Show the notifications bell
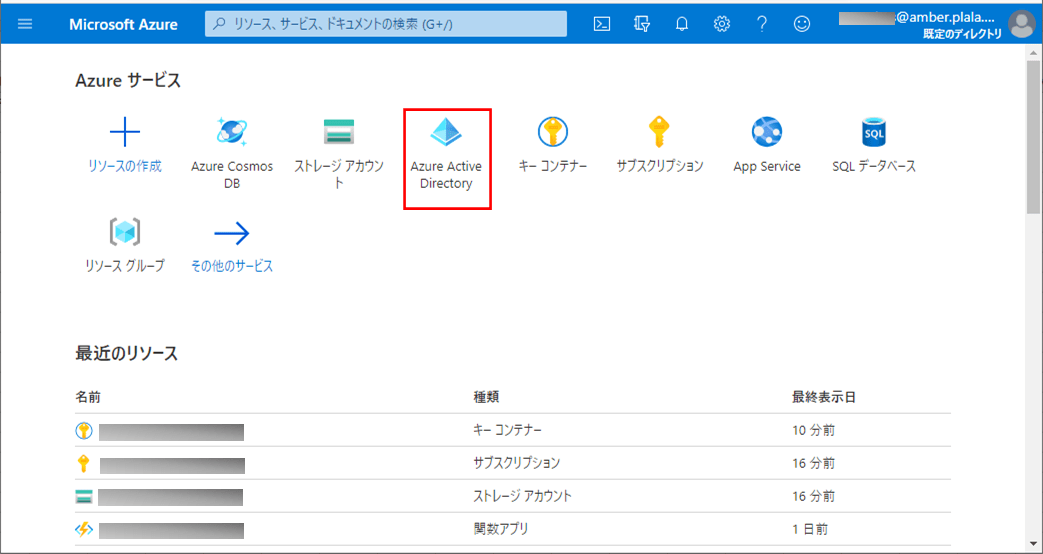The image size is (1043, 554). (x=682, y=24)
